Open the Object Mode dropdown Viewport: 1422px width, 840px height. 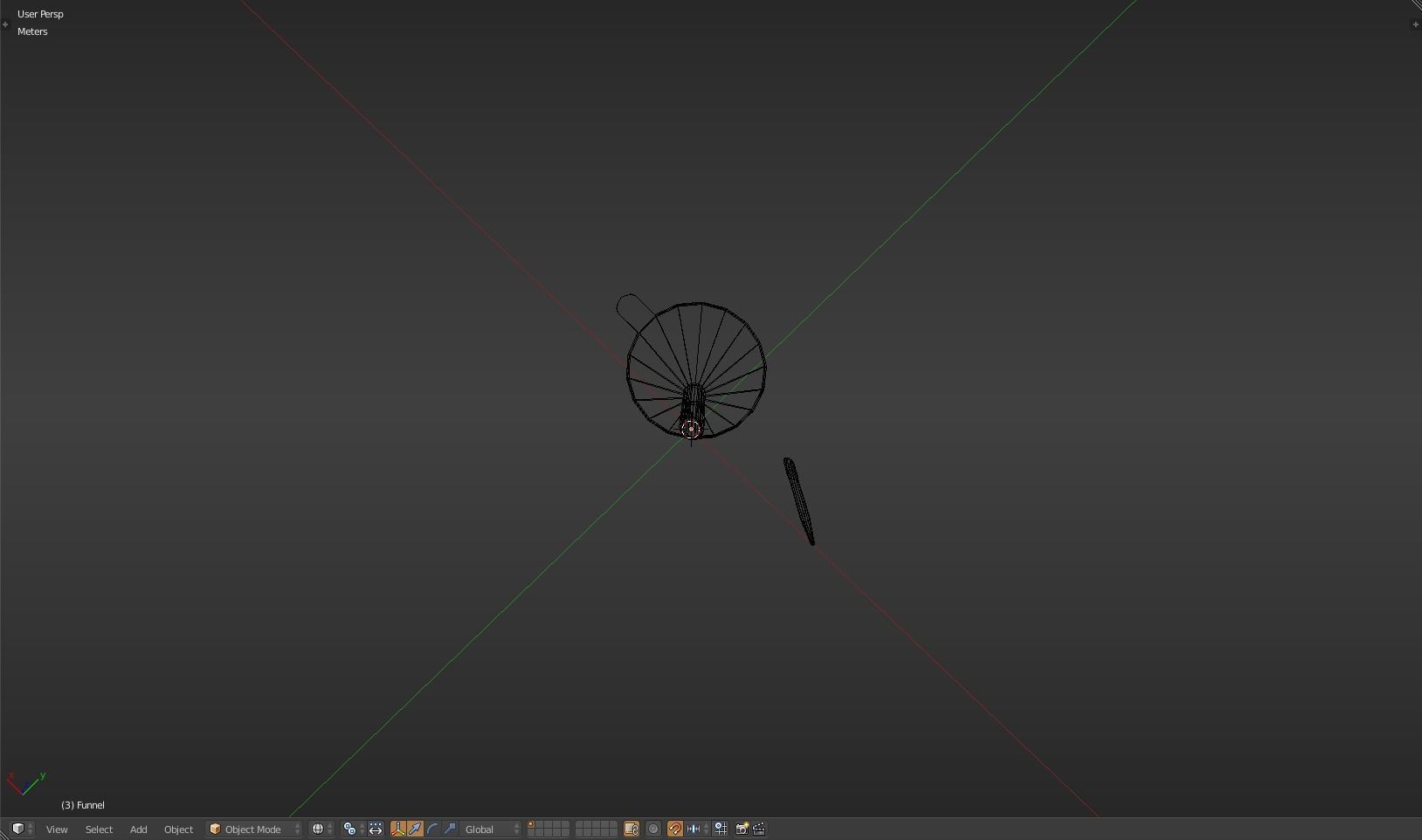[x=254, y=829]
